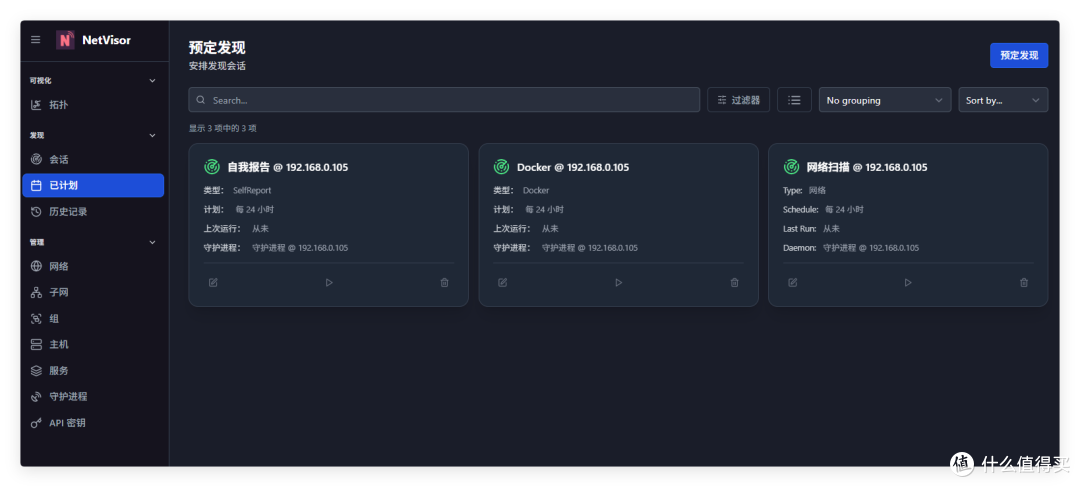Image resolution: width=1080 pixels, height=487 pixels.
Task: Click the Schedule 每 24 小时 value on 网络扫描 card
Action: coord(844,209)
